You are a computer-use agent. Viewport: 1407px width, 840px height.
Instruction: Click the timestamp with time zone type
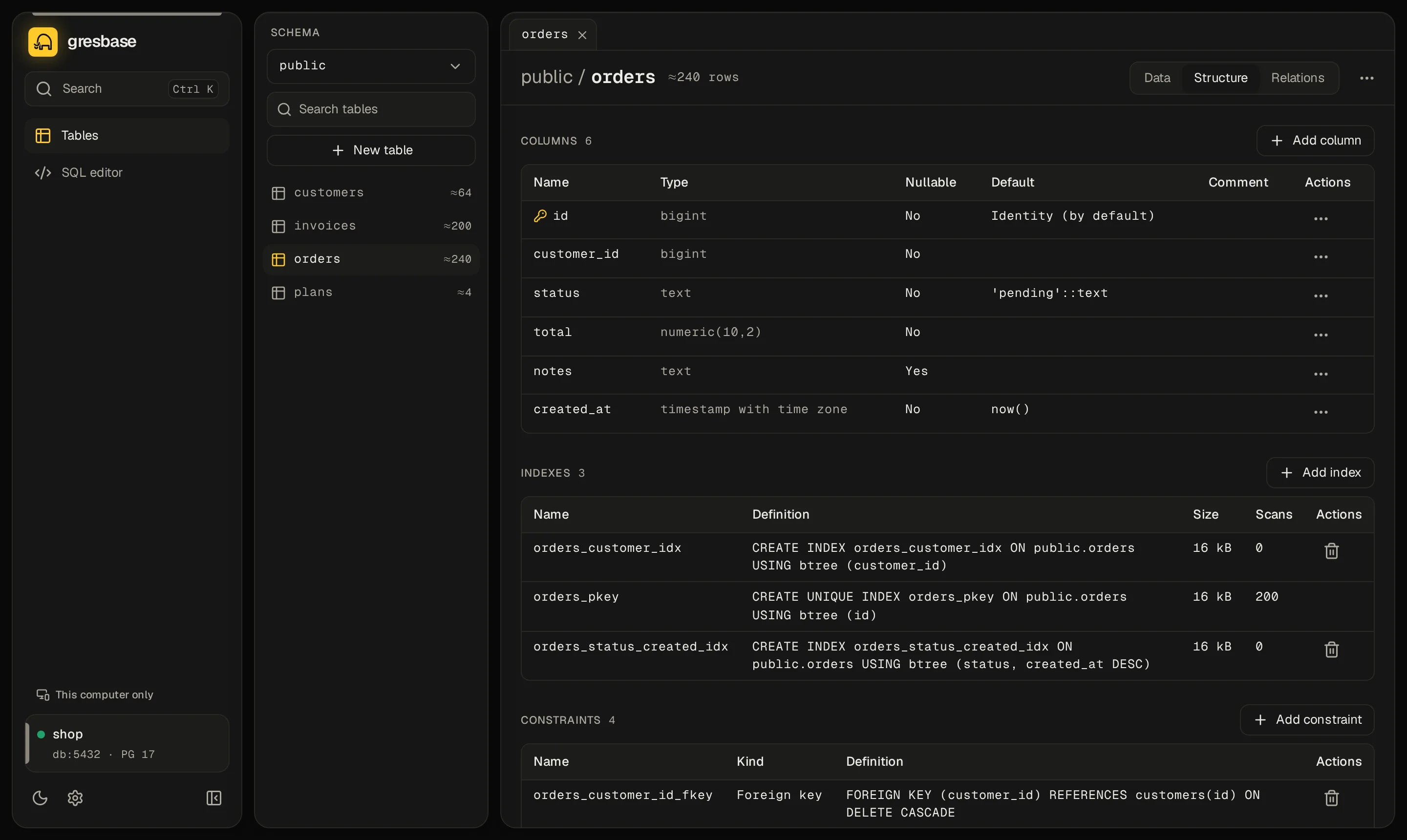[x=754, y=409]
